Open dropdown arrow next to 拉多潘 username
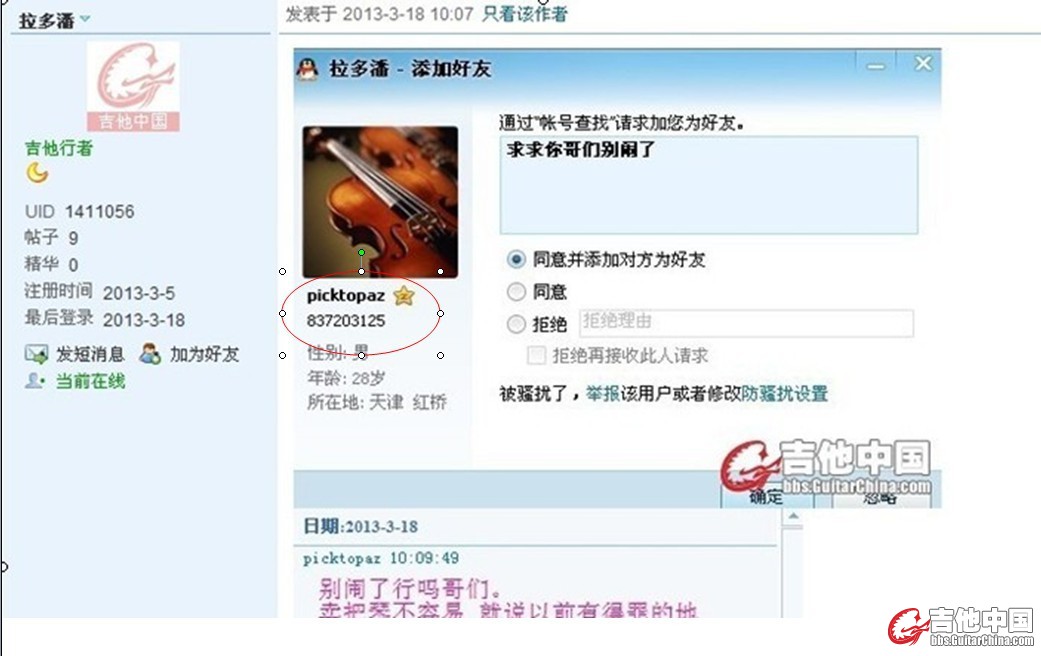This screenshot has height=656, width=1041. coord(85,19)
